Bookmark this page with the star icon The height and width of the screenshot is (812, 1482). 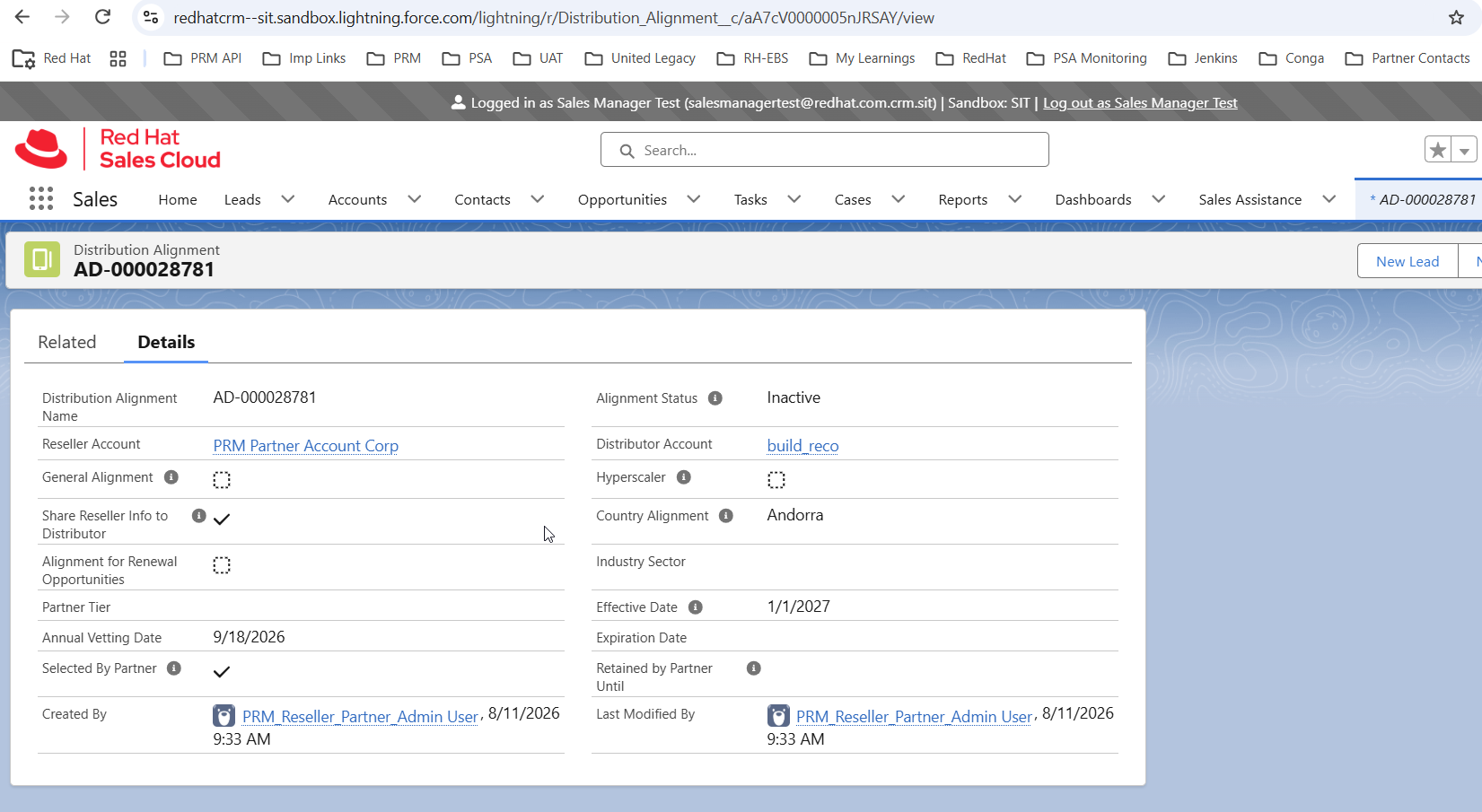tap(1456, 17)
